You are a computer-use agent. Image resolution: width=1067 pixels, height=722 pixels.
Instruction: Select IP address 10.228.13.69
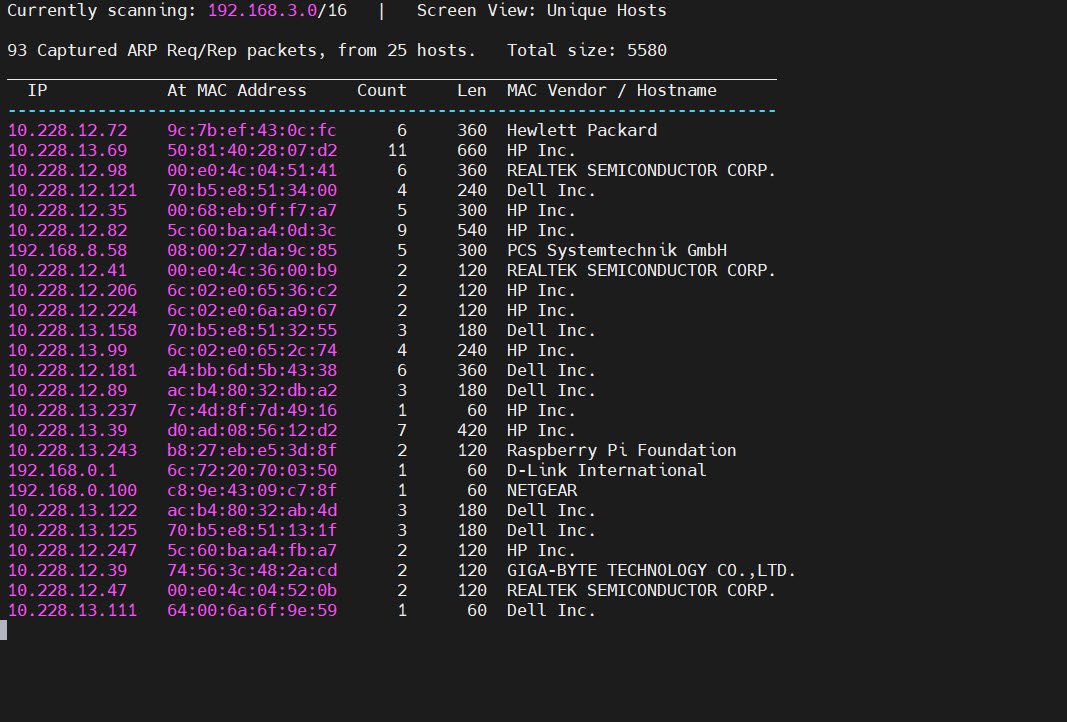(x=67, y=150)
